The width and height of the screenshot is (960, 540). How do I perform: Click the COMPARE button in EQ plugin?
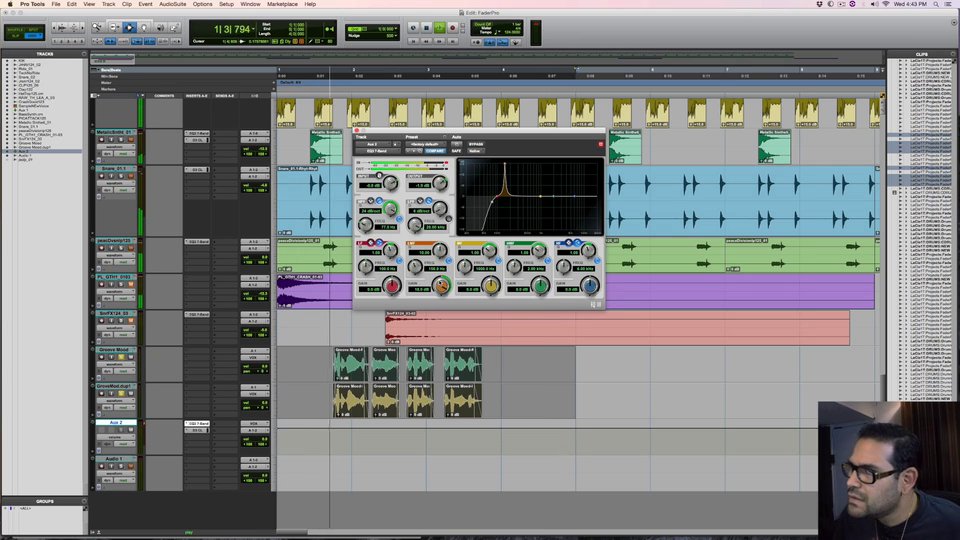click(x=435, y=151)
